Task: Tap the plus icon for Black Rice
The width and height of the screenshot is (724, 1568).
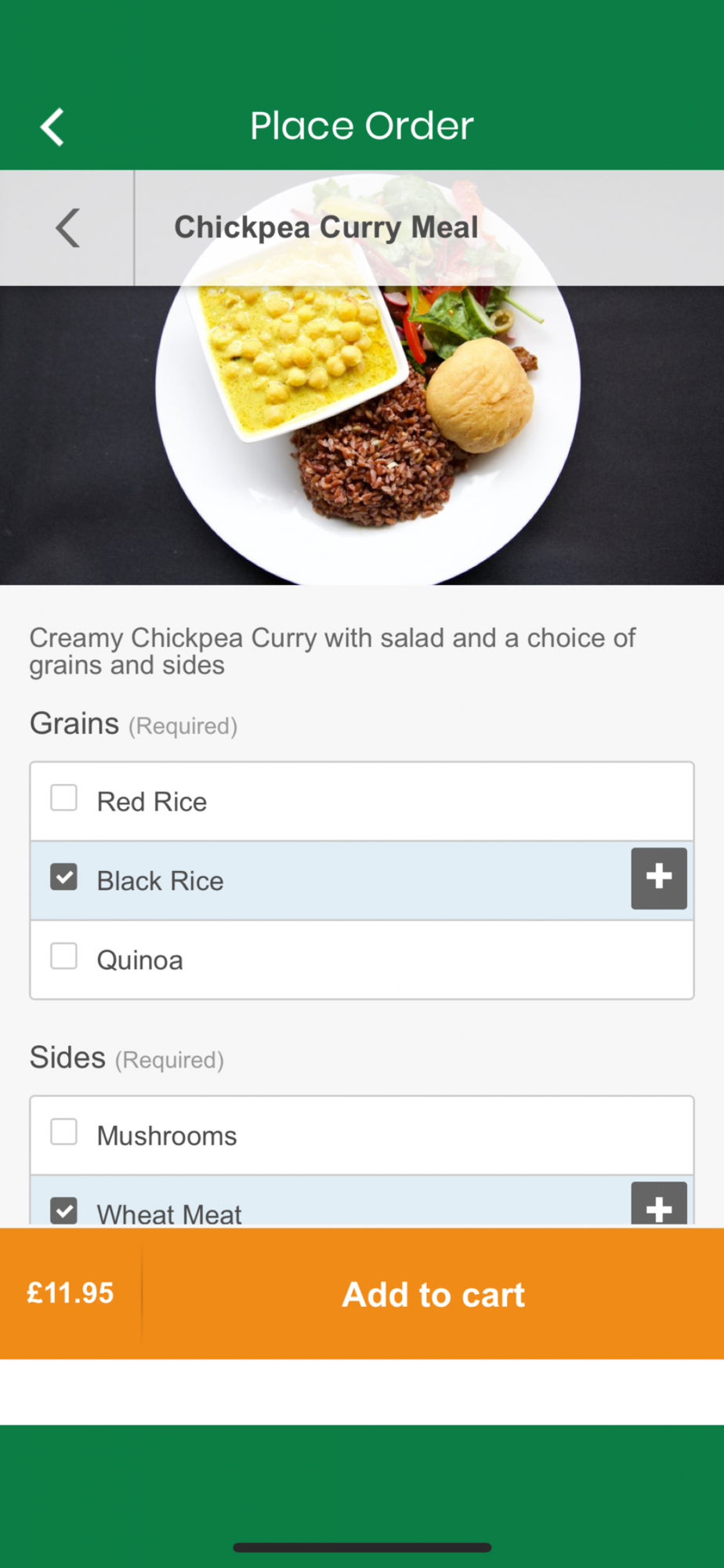Action: [659, 878]
